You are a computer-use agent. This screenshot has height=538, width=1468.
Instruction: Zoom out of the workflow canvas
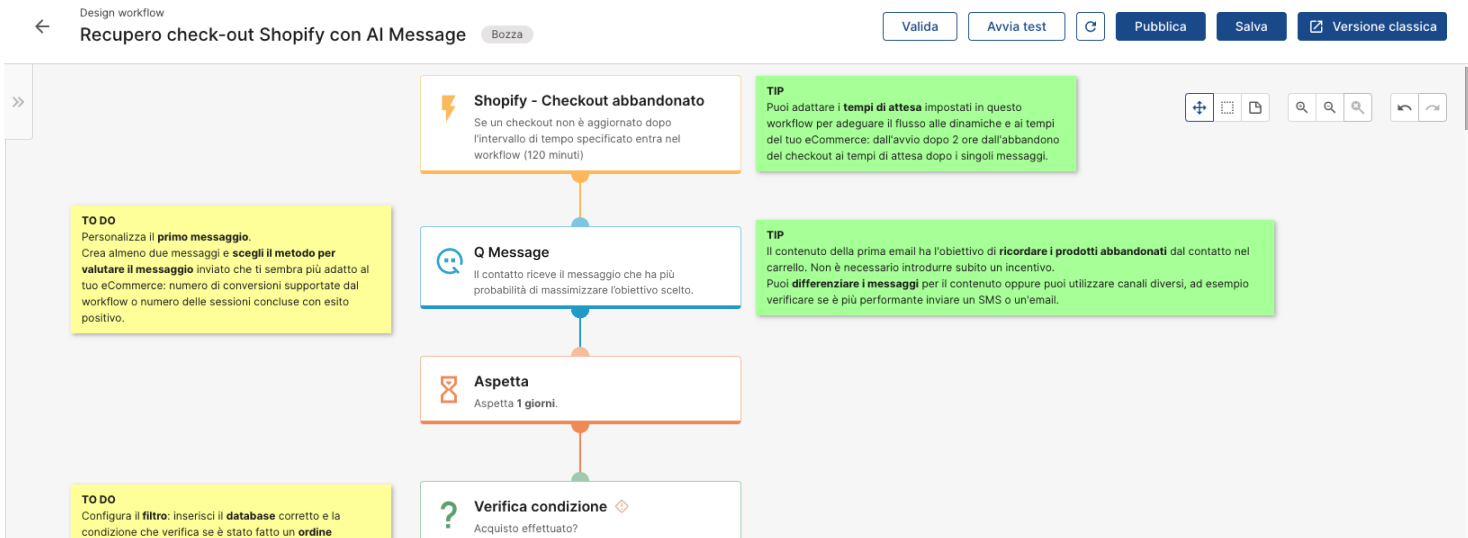(1329, 107)
